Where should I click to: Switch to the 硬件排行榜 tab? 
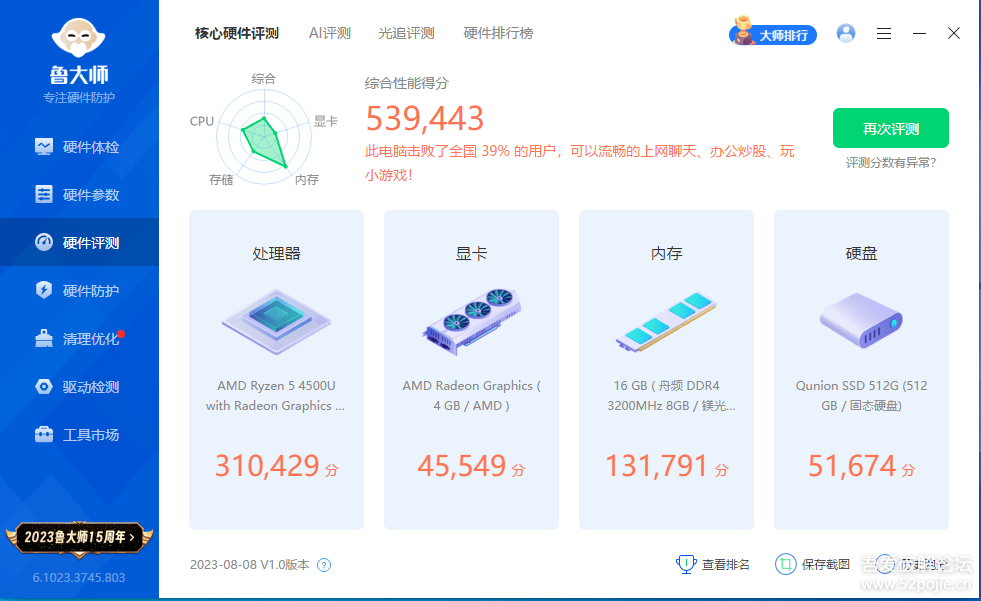tap(498, 33)
